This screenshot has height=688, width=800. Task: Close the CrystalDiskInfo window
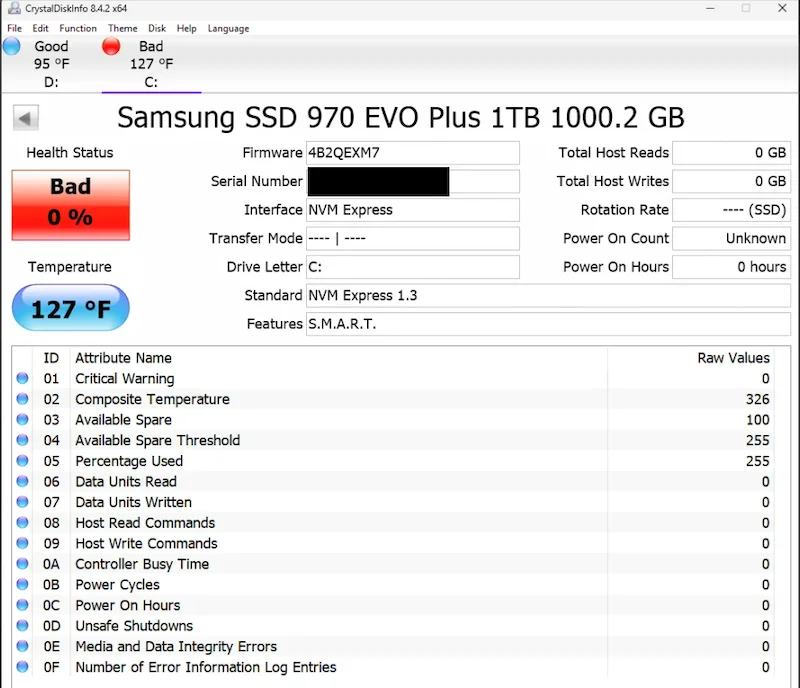click(782, 8)
